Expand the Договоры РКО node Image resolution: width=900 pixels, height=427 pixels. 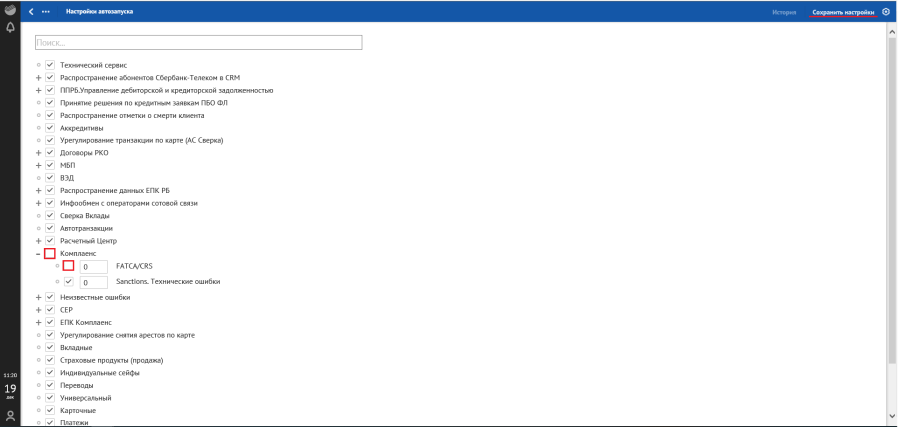tap(38, 153)
